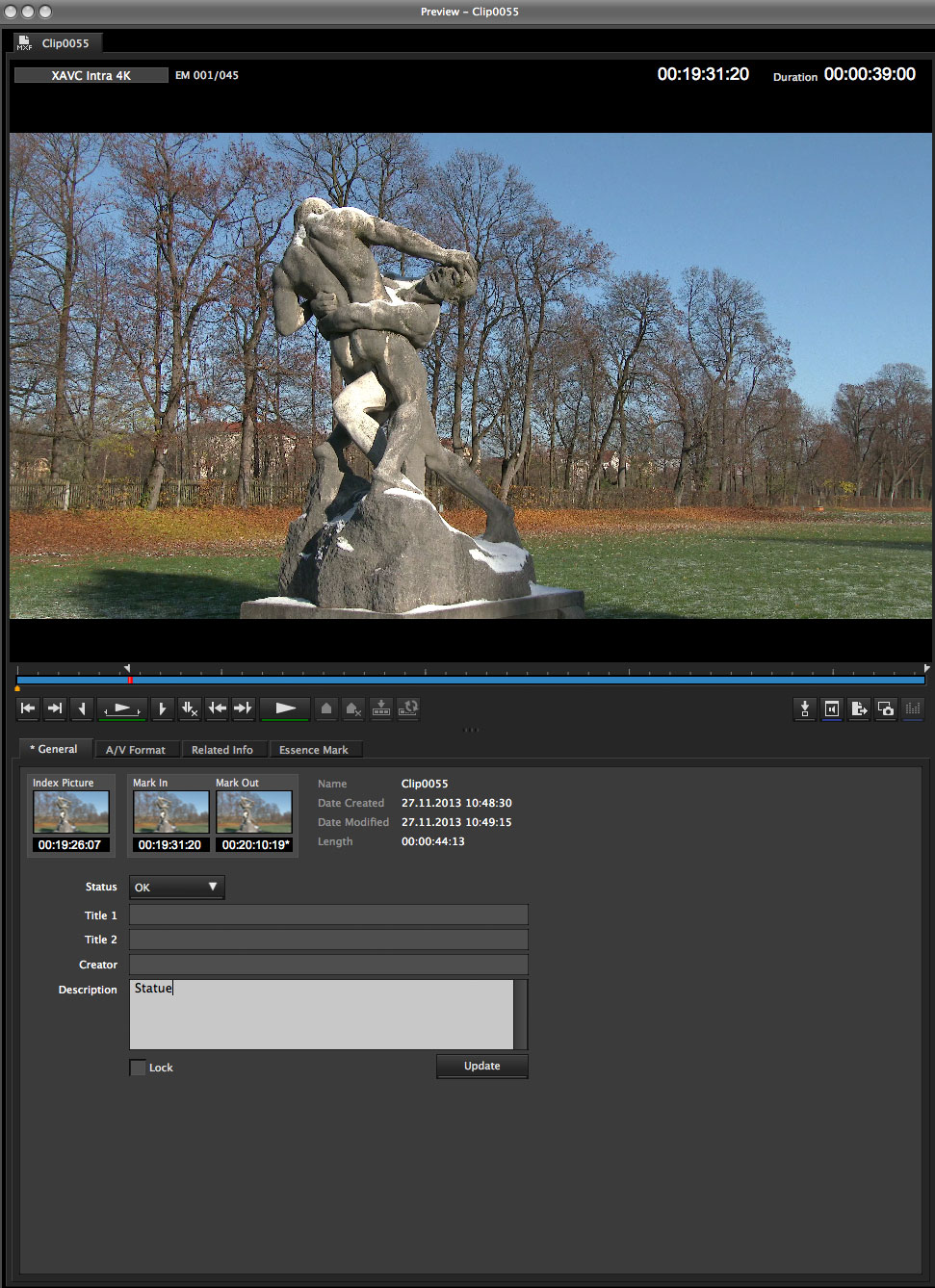Screen dimensions: 935x1288
Task: Select the Mark Out thumbnail image
Action: point(253,812)
